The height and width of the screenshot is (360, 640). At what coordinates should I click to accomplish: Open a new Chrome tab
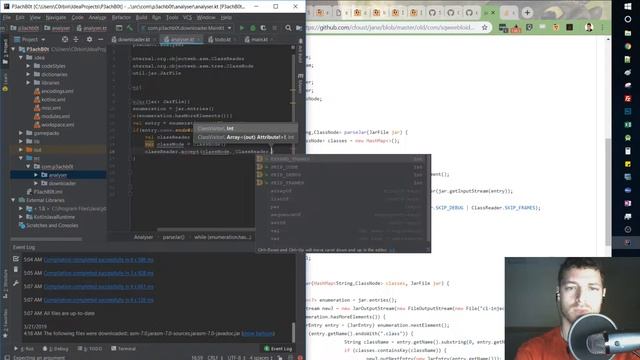click(x=527, y=13)
